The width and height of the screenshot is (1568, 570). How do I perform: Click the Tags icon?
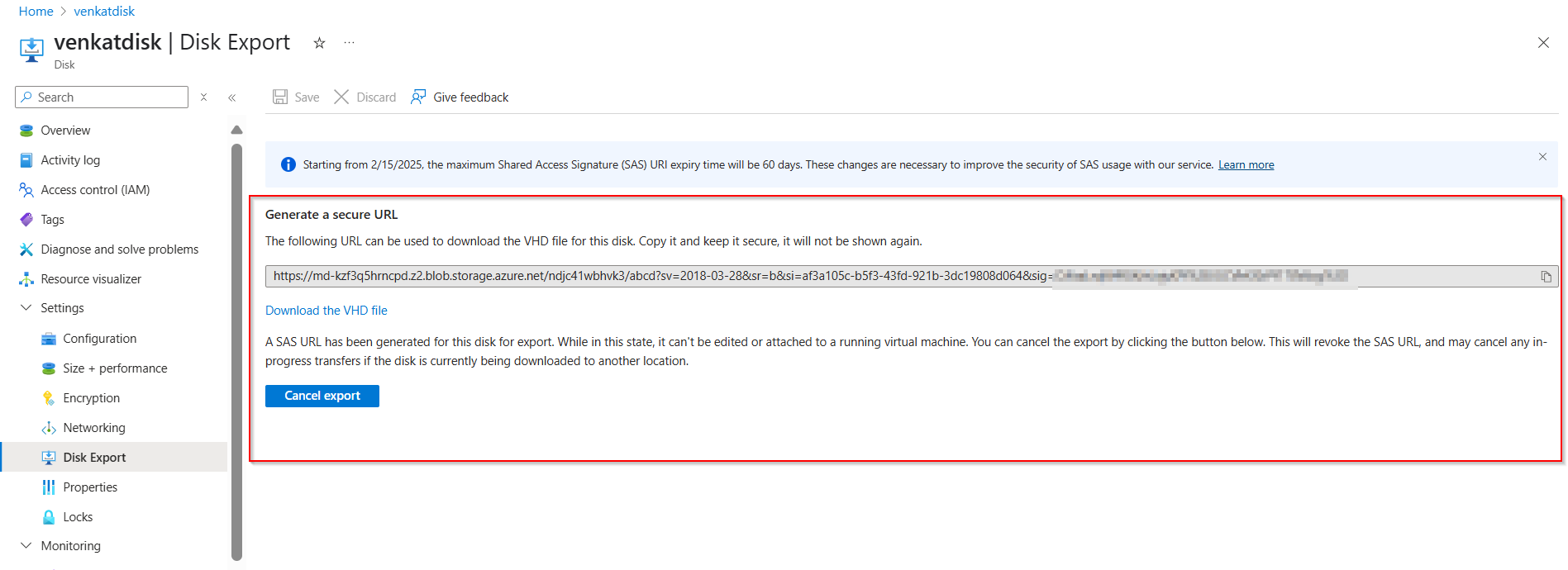pyautogui.click(x=26, y=220)
